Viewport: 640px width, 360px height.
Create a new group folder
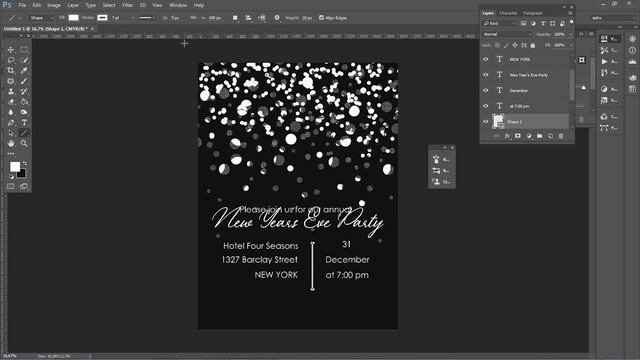coord(540,136)
